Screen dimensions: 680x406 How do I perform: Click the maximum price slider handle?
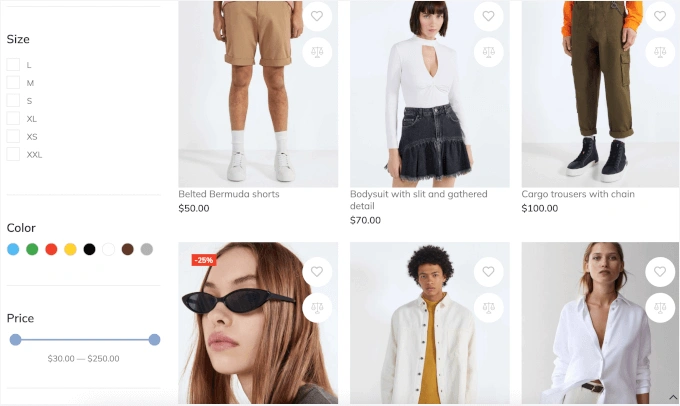pos(154,340)
